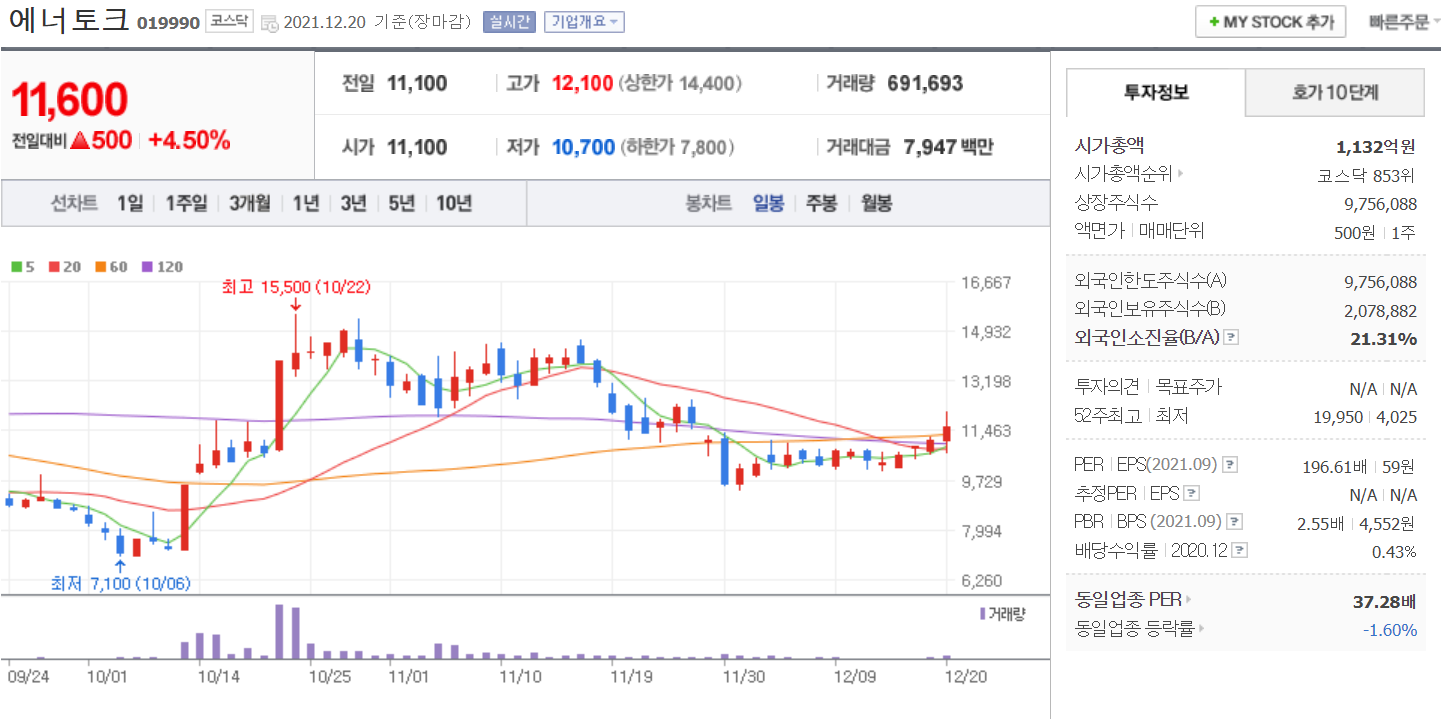Click the 에너토크 stock name heading
This screenshot has width=1449, height=719.
68,21
